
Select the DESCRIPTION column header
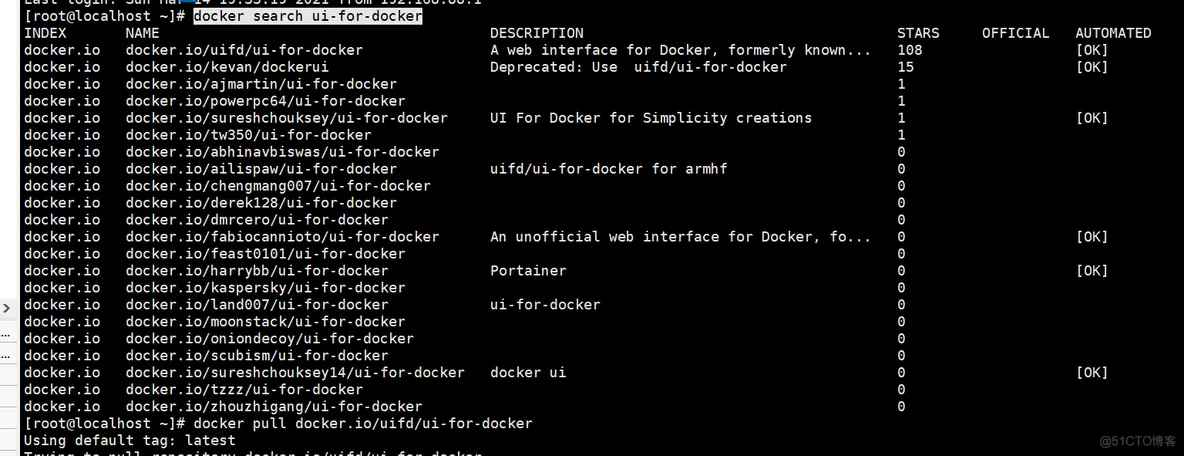tap(536, 33)
